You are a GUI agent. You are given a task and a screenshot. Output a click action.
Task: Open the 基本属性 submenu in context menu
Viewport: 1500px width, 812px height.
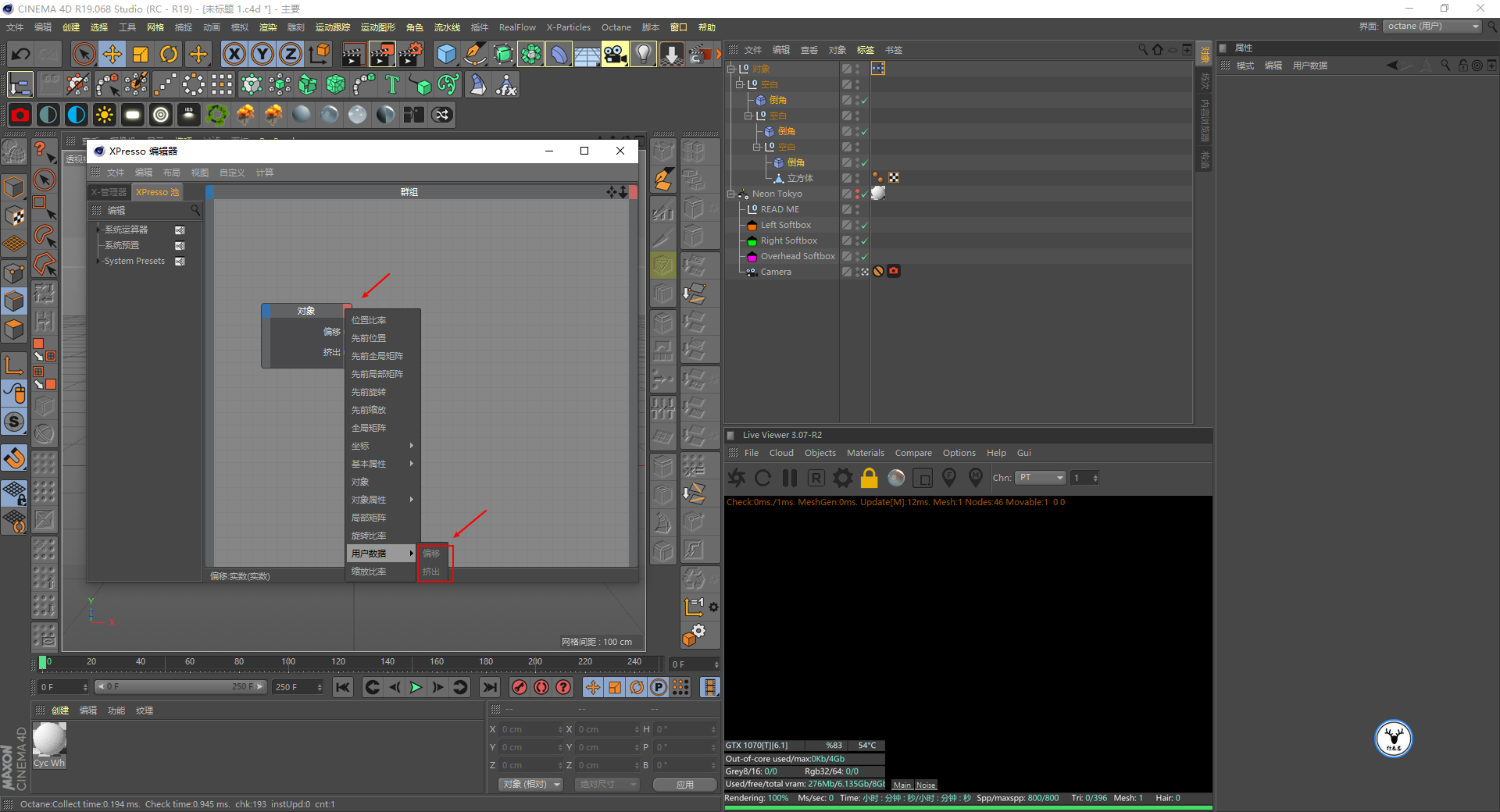[x=383, y=464]
